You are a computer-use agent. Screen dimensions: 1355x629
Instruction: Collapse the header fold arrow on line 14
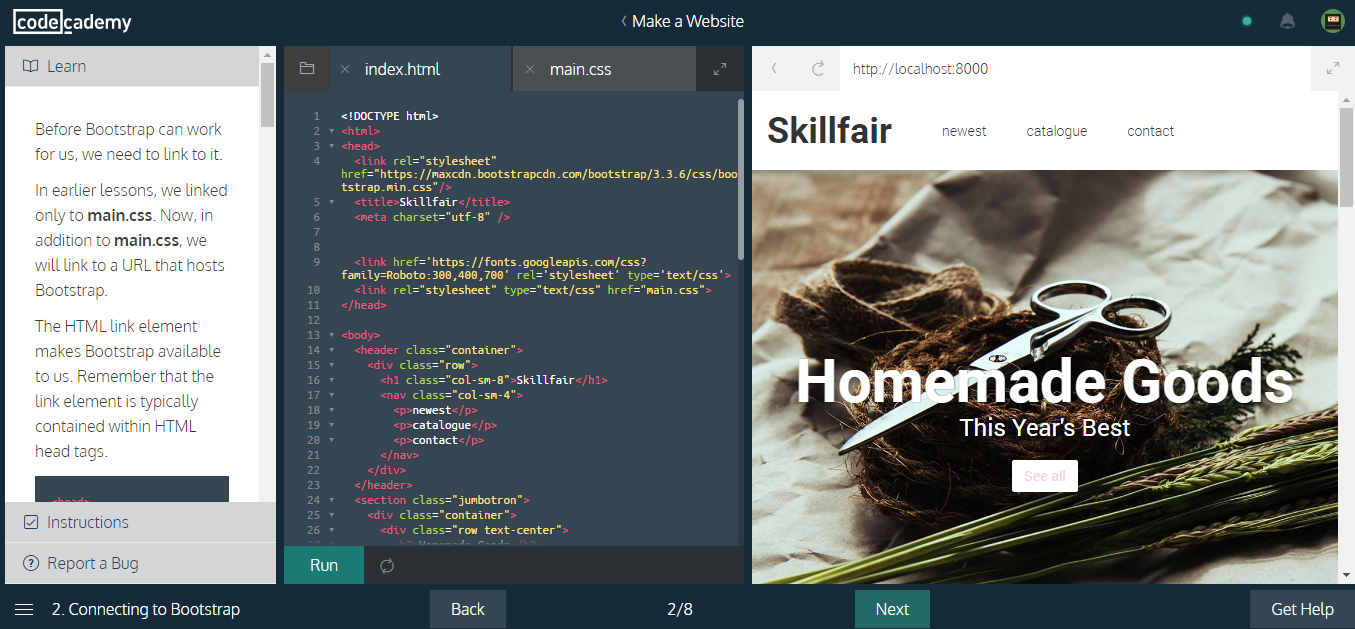331,350
